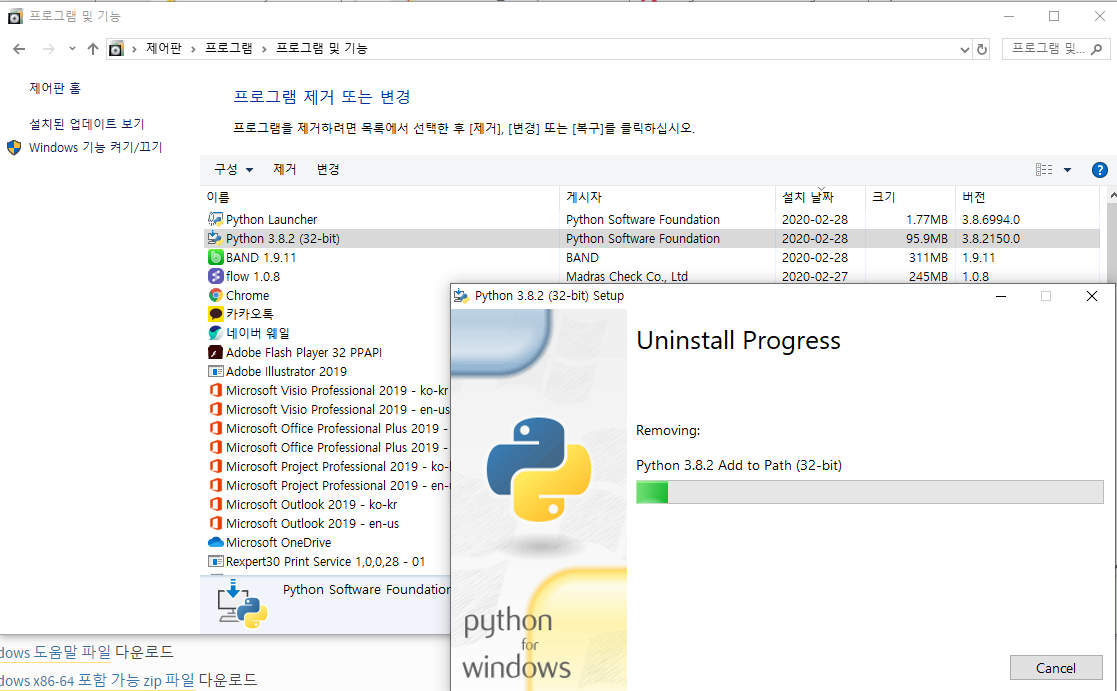
Task: Expand the address bar history dropdown
Action: pyautogui.click(x=965, y=49)
